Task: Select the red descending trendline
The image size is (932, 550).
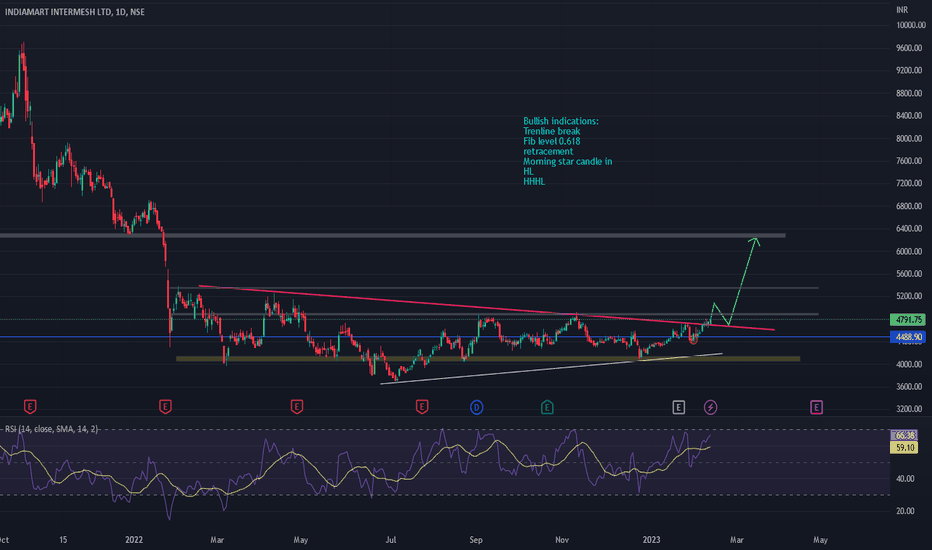Action: pyautogui.click(x=486, y=307)
